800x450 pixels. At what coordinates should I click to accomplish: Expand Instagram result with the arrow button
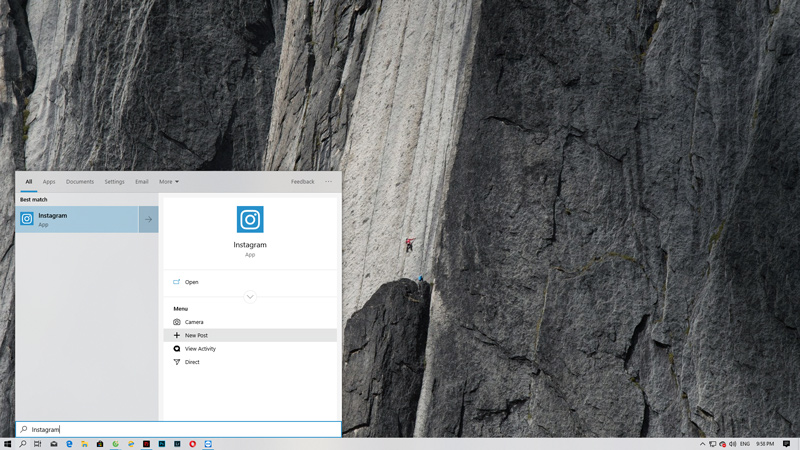tap(148, 219)
